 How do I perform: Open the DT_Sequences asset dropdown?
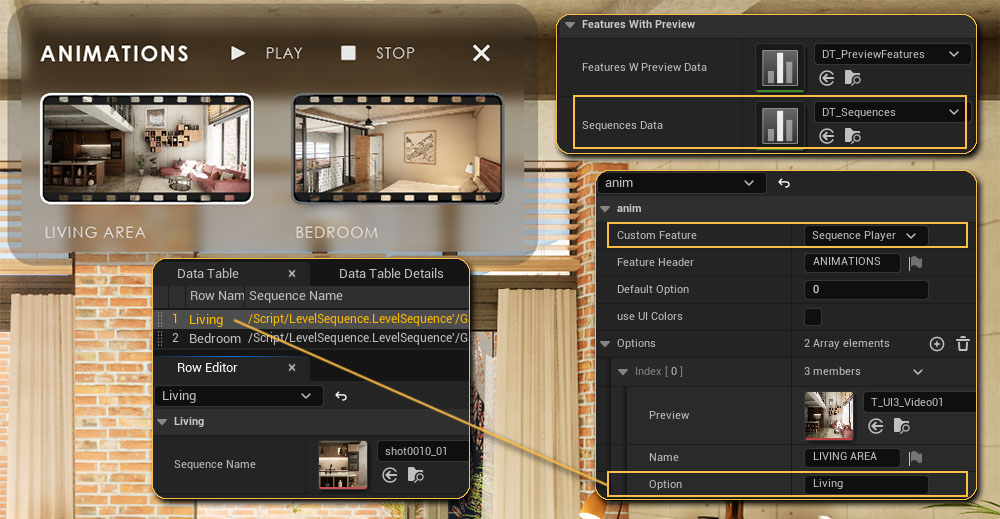point(888,112)
